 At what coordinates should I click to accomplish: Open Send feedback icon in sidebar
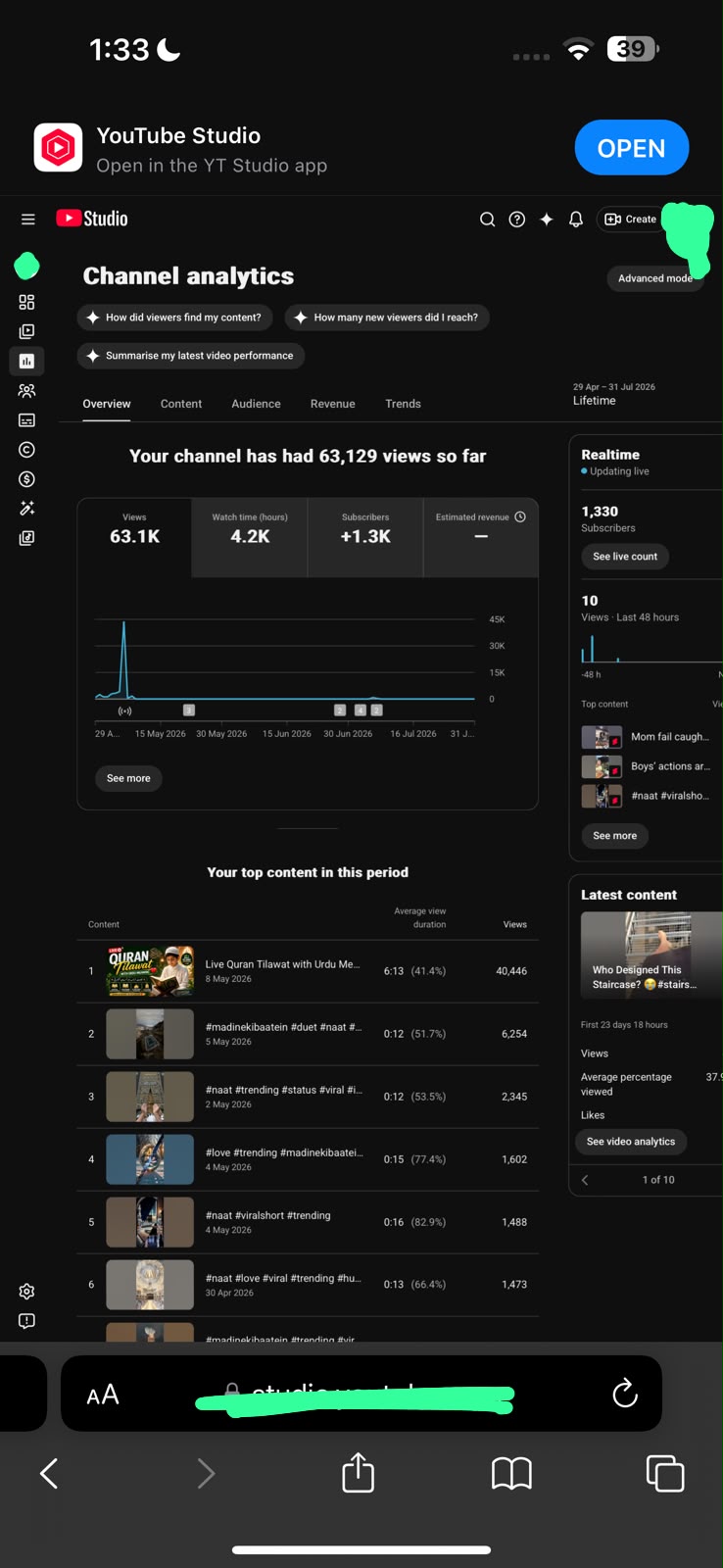(26, 1321)
